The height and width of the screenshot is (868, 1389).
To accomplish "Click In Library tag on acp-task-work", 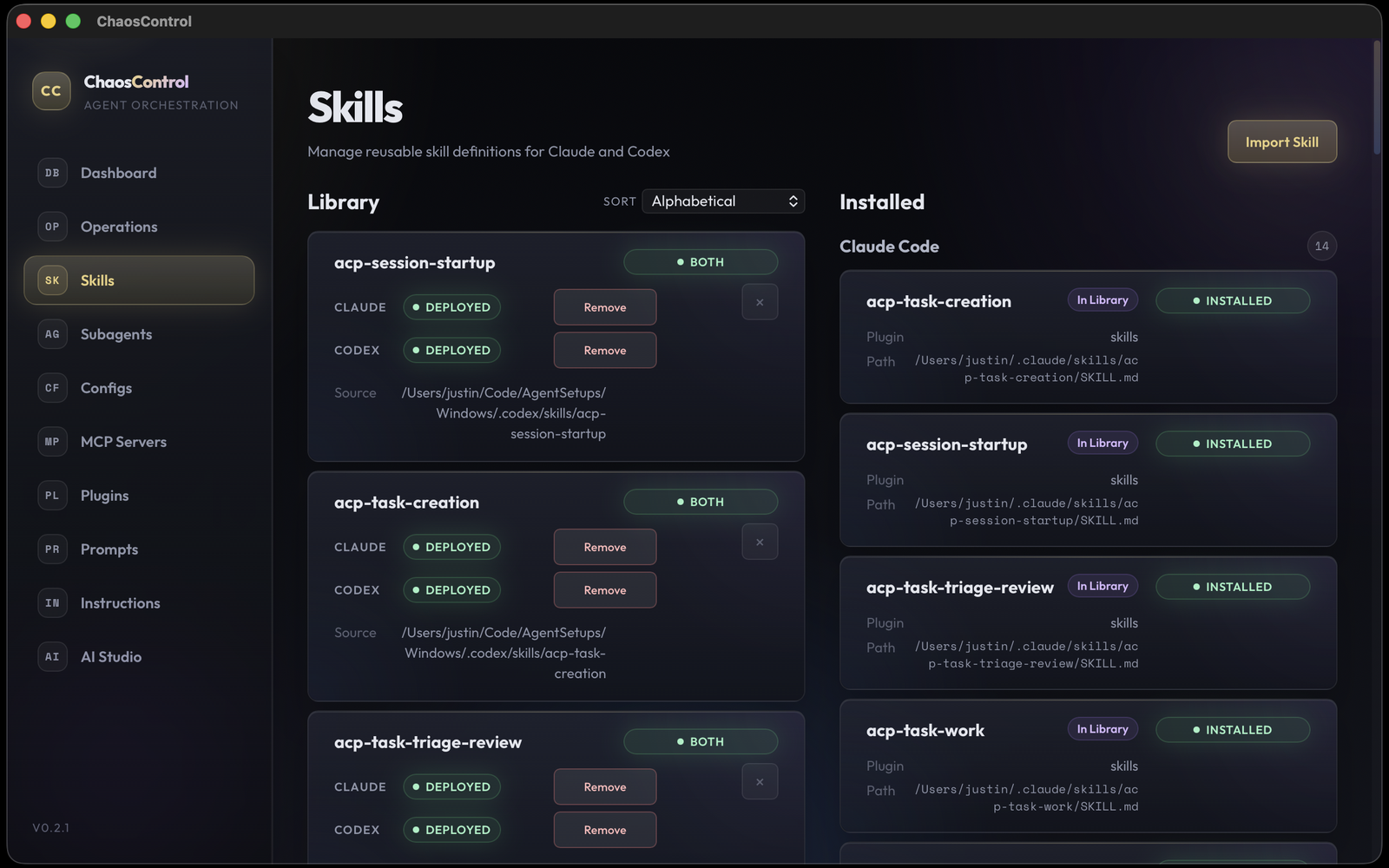I will 1103,730.
